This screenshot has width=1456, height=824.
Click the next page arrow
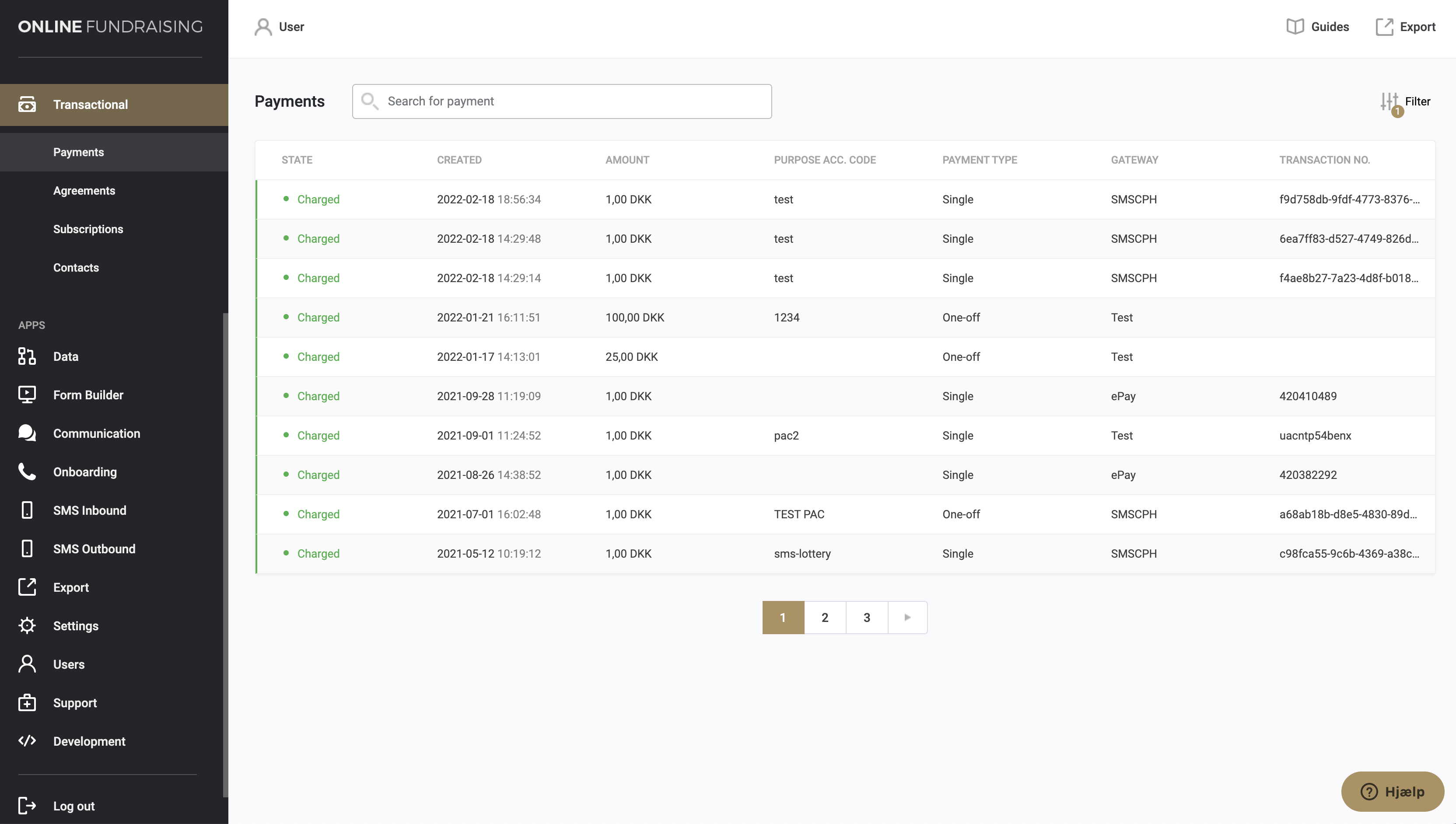(907, 618)
